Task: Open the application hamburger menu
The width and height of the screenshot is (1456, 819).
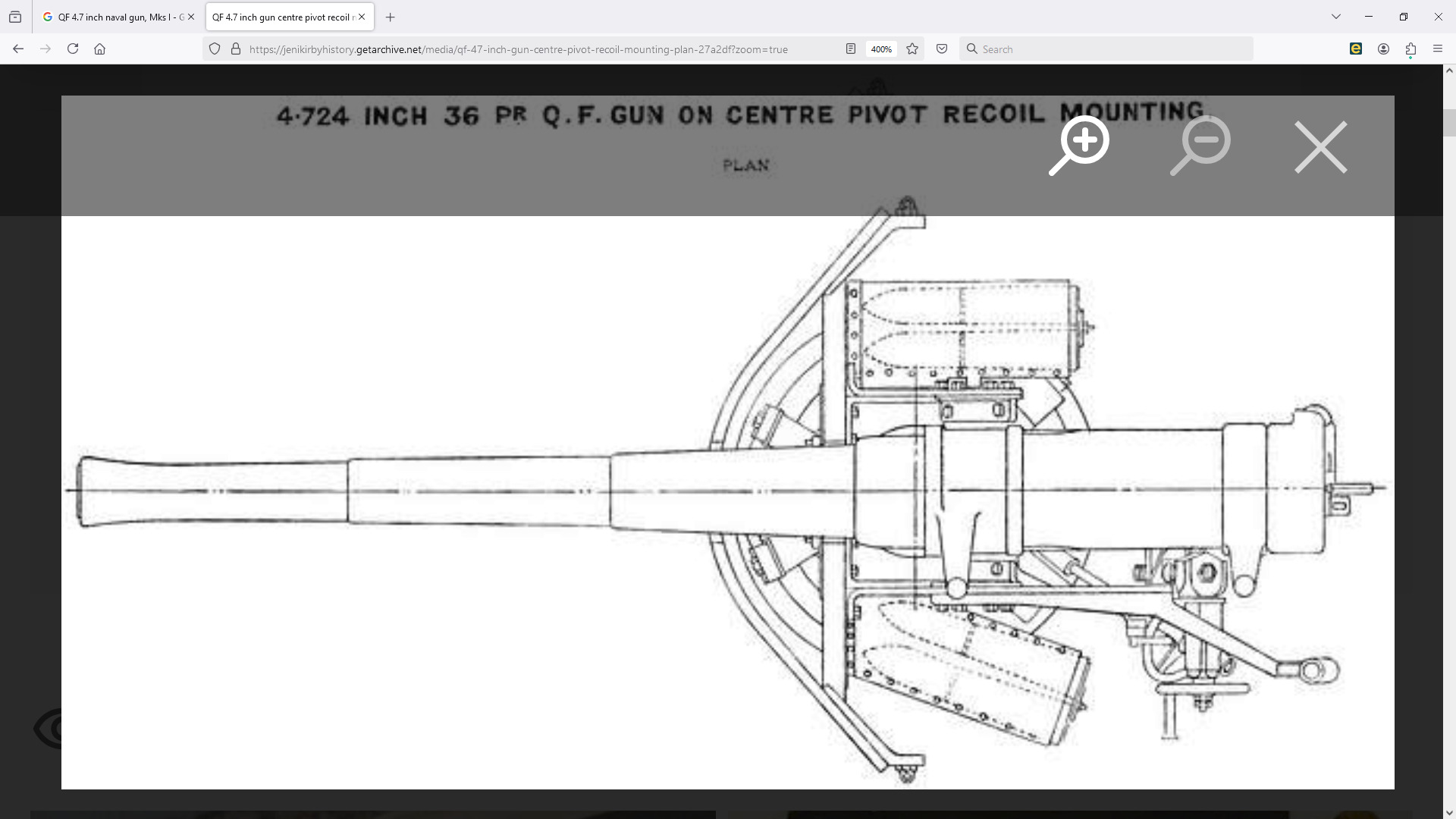Action: point(1438,49)
